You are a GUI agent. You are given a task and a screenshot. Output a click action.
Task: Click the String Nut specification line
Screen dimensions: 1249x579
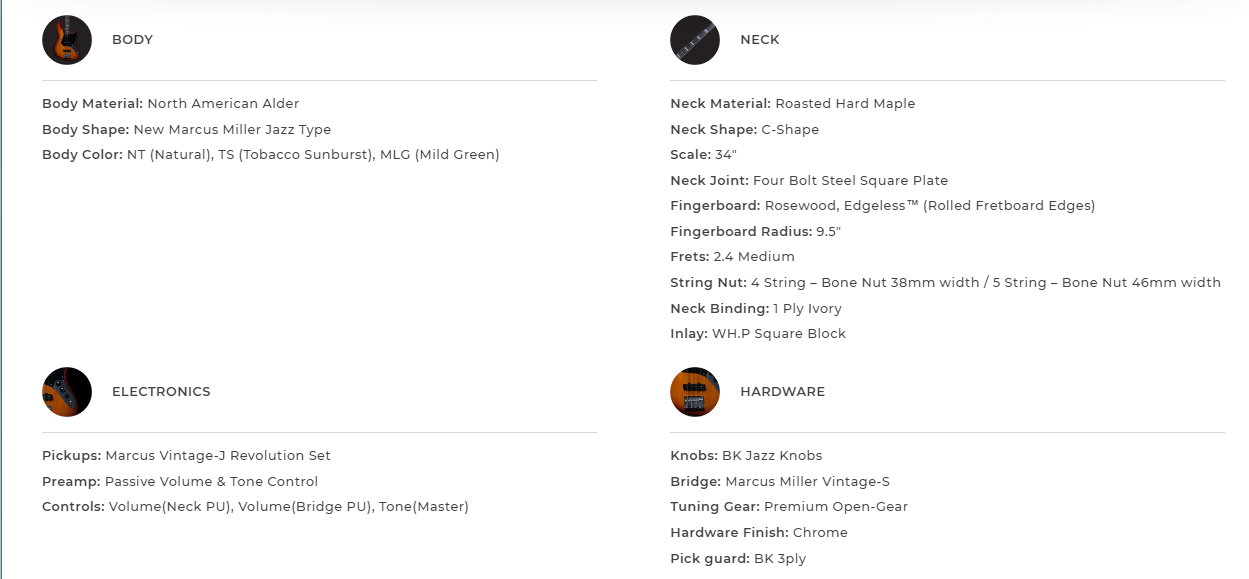[x=945, y=283]
